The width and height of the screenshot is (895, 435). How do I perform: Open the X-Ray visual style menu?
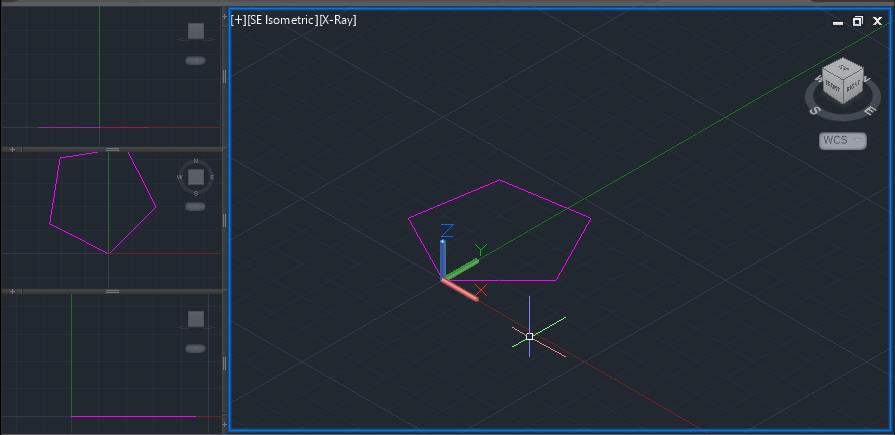[x=338, y=20]
